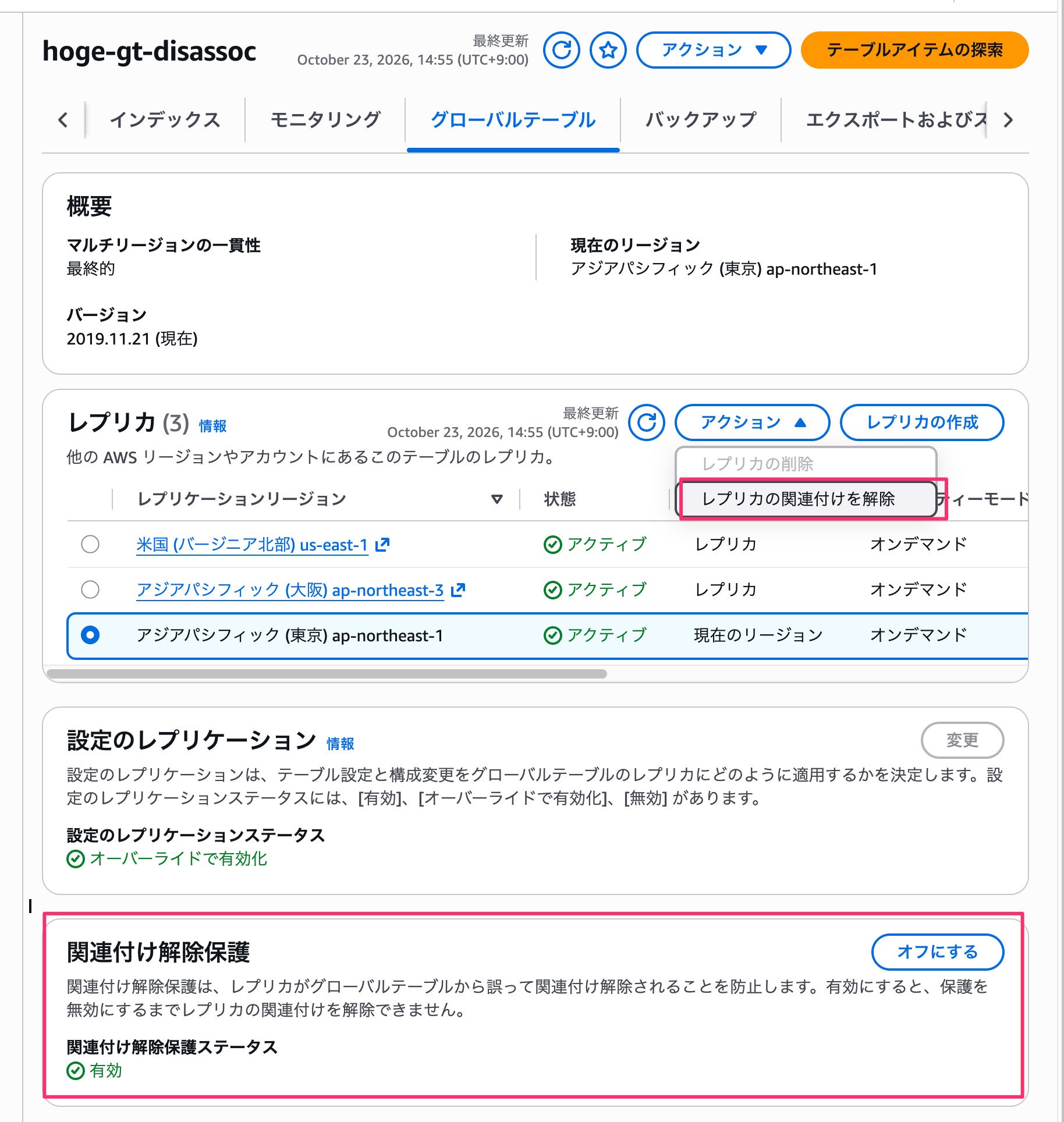
Task: Select the us-east-1 replica radio button
Action: [x=90, y=545]
